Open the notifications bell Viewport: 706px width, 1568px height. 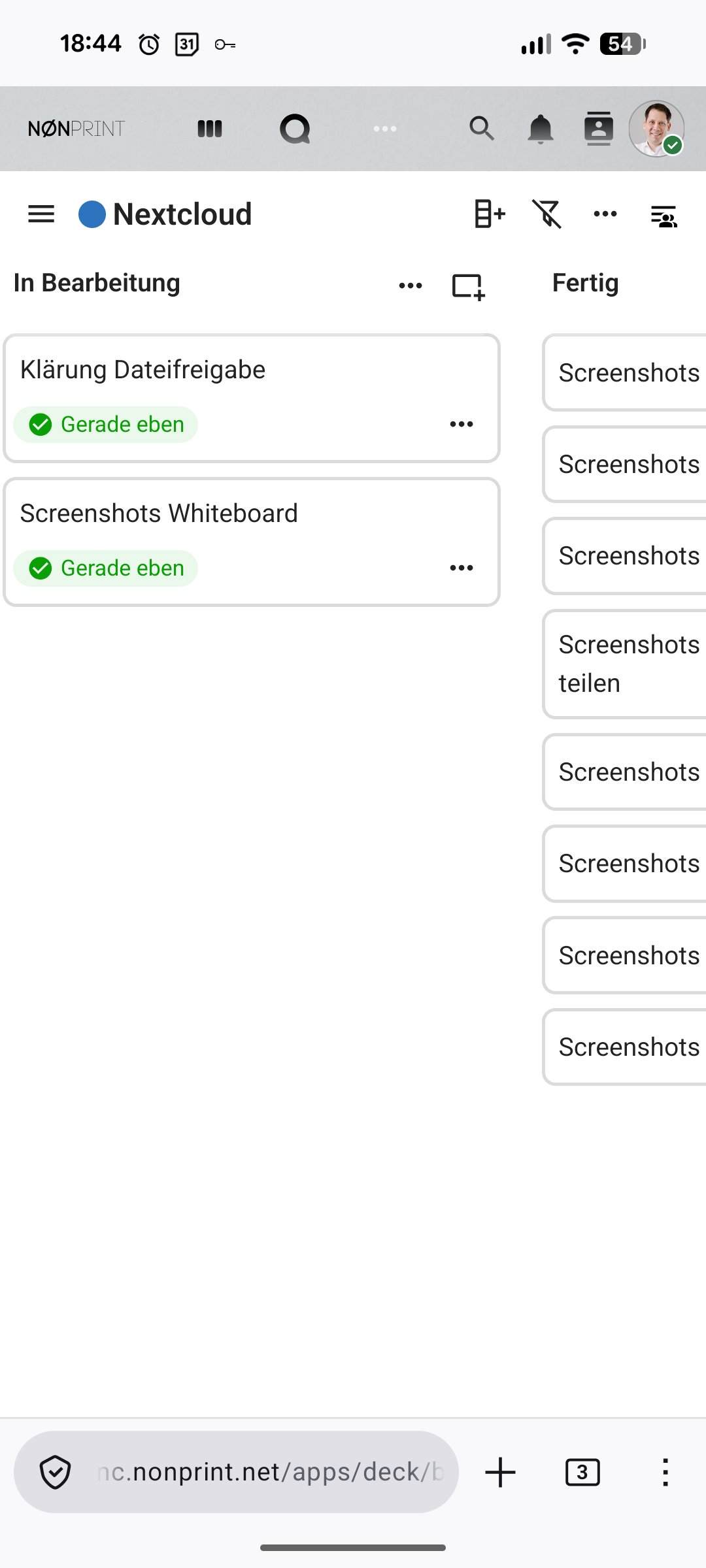pyautogui.click(x=541, y=129)
